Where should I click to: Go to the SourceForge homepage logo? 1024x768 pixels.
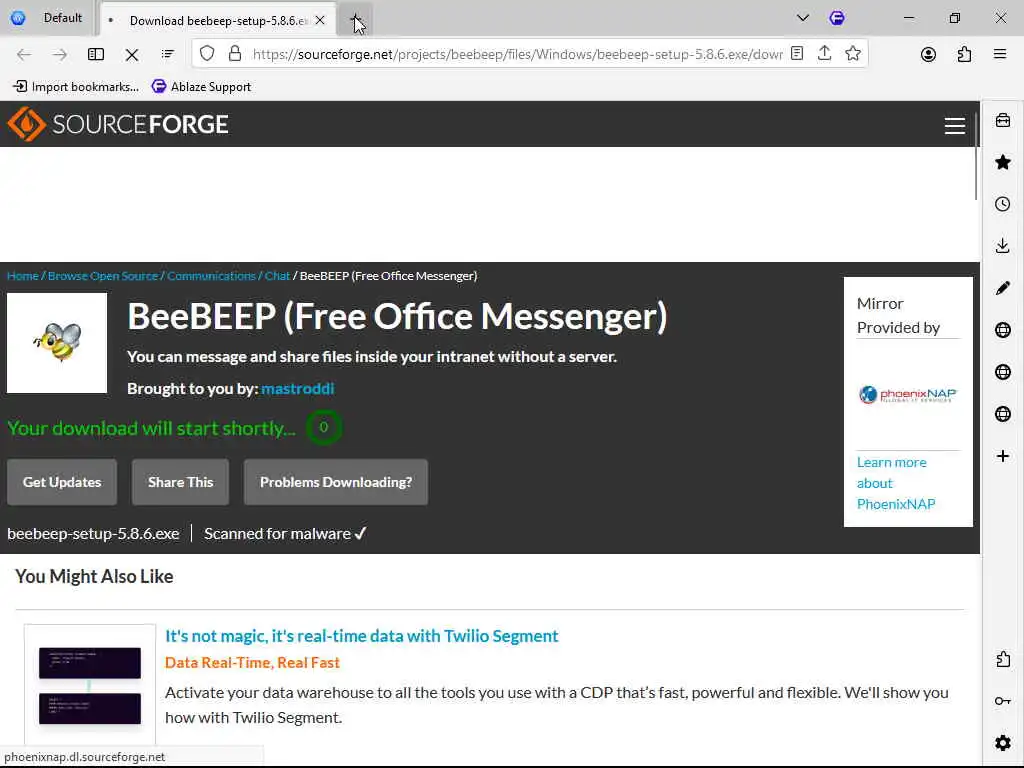tap(118, 124)
